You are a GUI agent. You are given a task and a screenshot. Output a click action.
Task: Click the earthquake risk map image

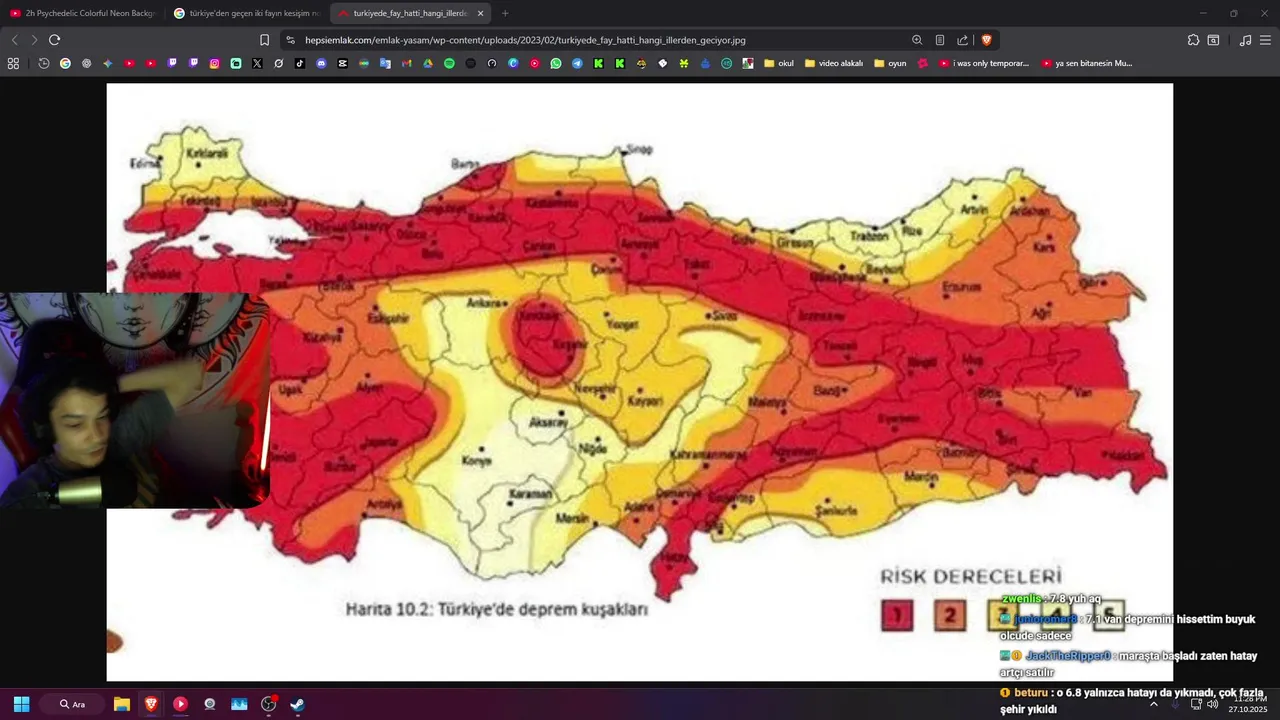click(640, 382)
